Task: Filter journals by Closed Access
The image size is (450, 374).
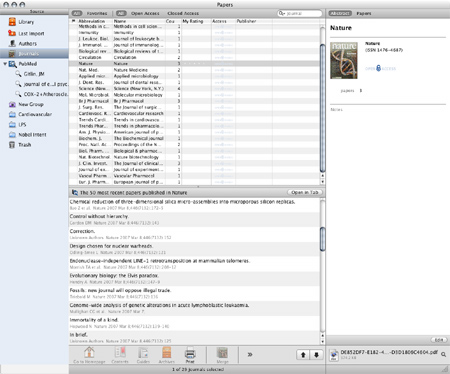Action: (183, 13)
